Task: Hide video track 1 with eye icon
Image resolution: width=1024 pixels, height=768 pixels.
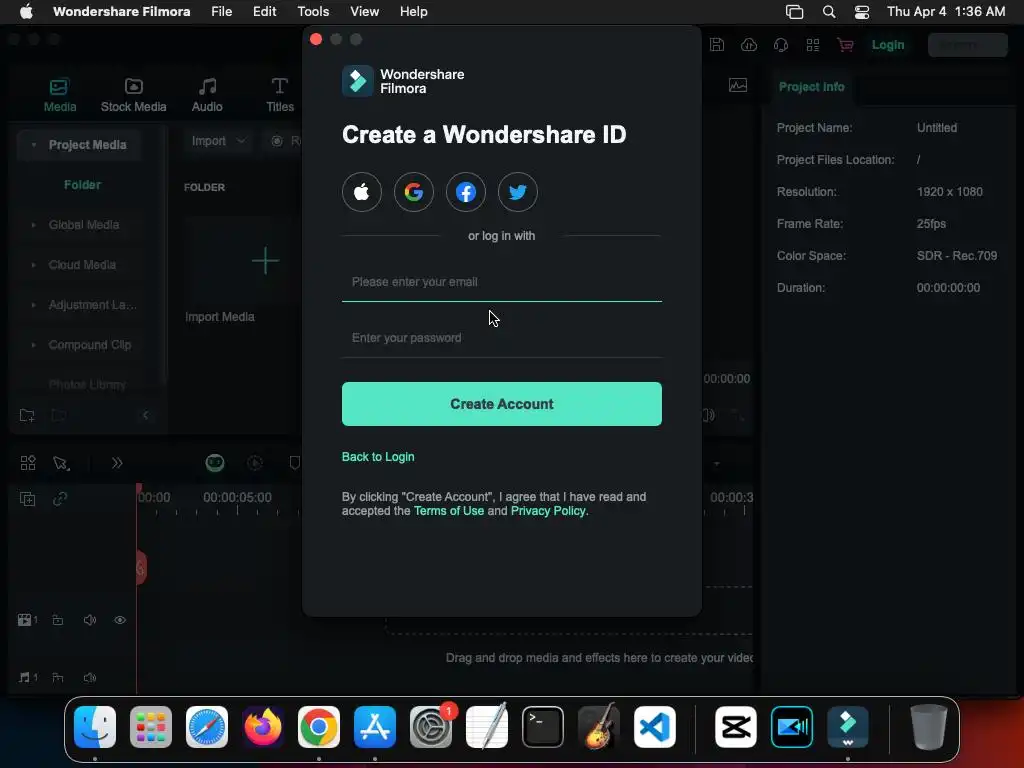Action: click(120, 620)
